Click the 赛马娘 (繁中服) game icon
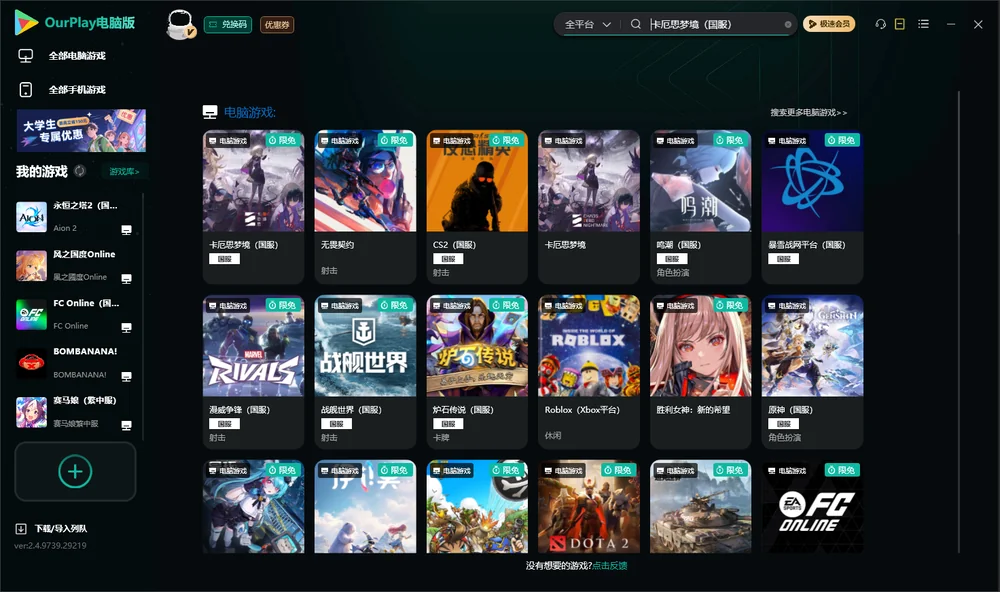1000x592 pixels. [31, 412]
